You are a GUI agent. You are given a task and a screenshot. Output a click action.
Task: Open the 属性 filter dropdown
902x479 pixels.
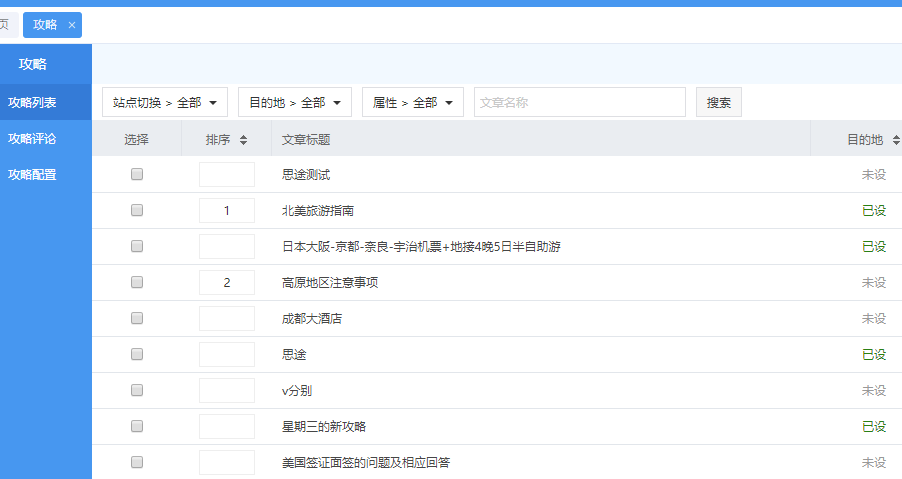(x=413, y=102)
